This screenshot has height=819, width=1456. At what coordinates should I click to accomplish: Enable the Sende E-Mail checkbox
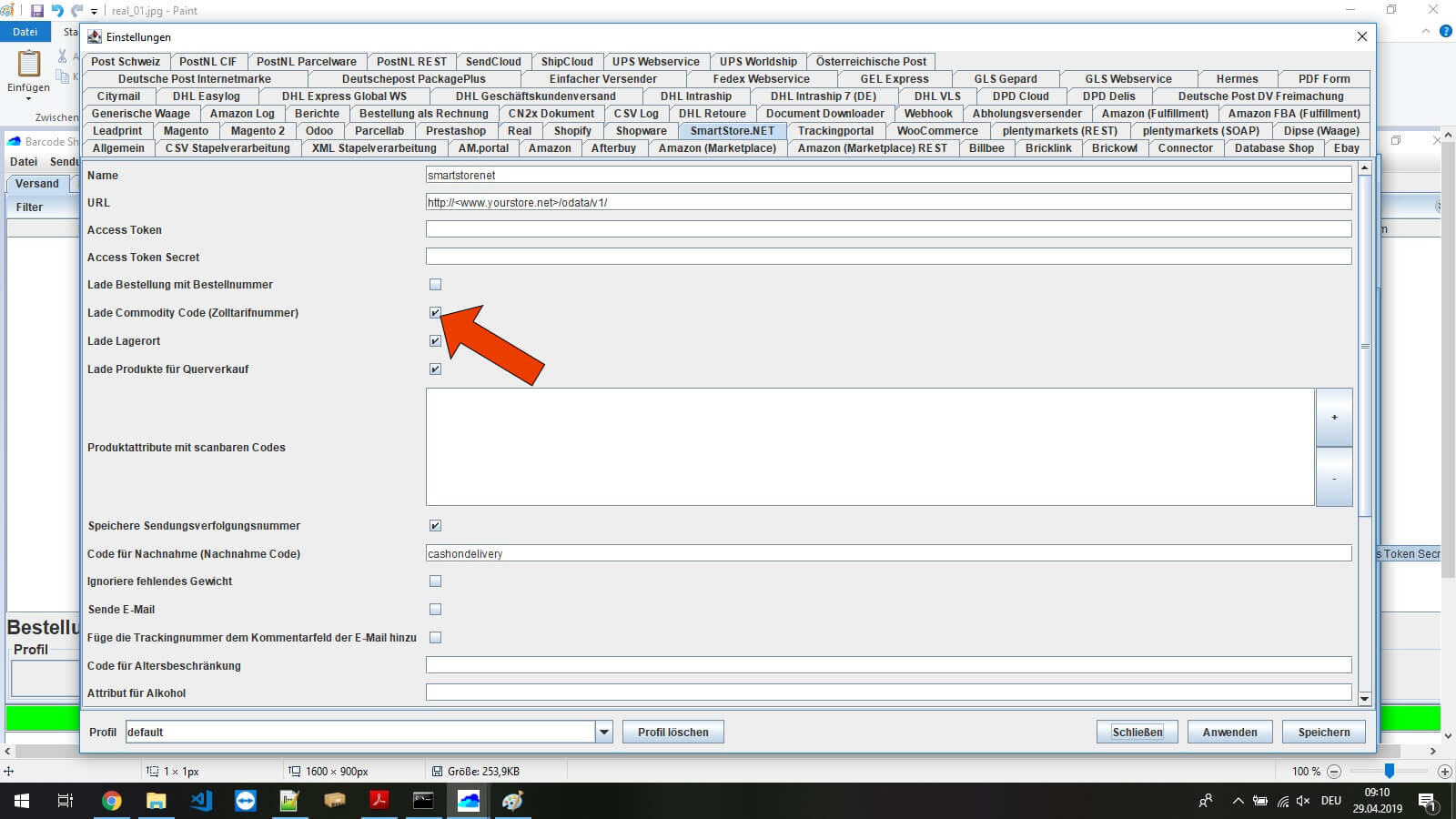[435, 610]
